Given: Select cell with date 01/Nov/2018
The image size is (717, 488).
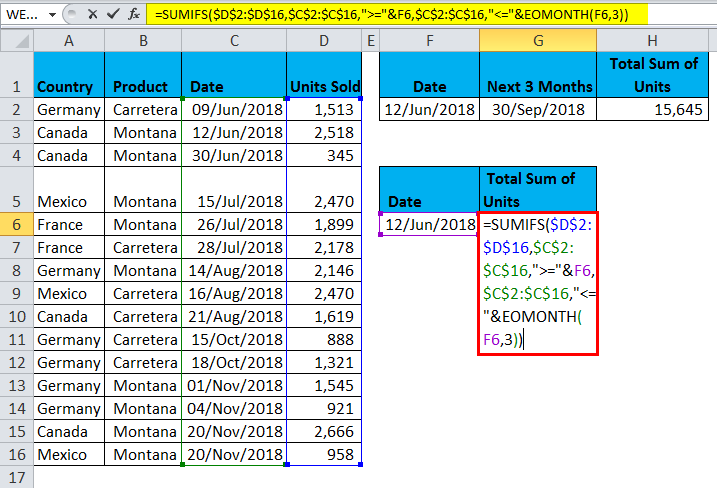Looking at the screenshot, I should click(x=234, y=385).
